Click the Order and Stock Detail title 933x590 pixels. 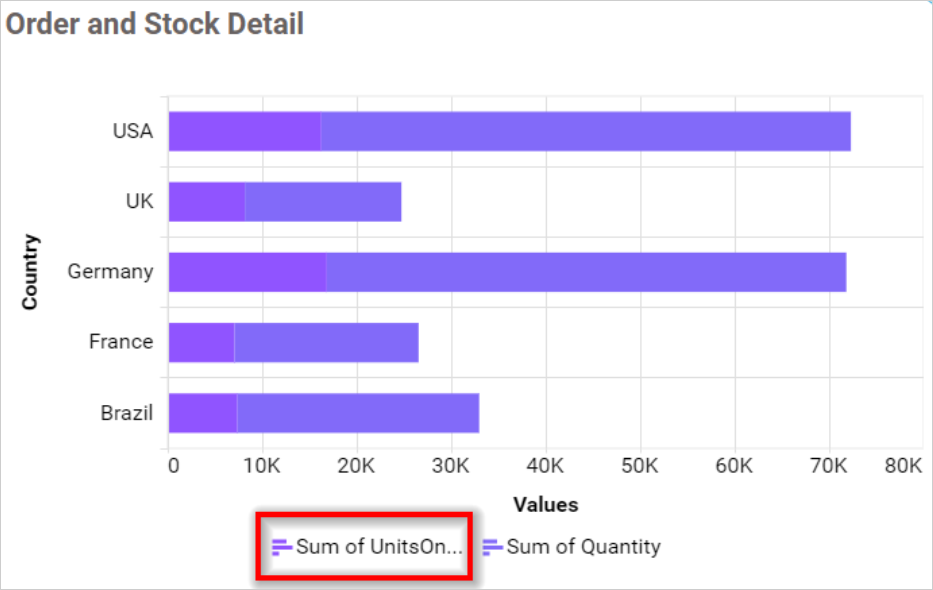154,24
